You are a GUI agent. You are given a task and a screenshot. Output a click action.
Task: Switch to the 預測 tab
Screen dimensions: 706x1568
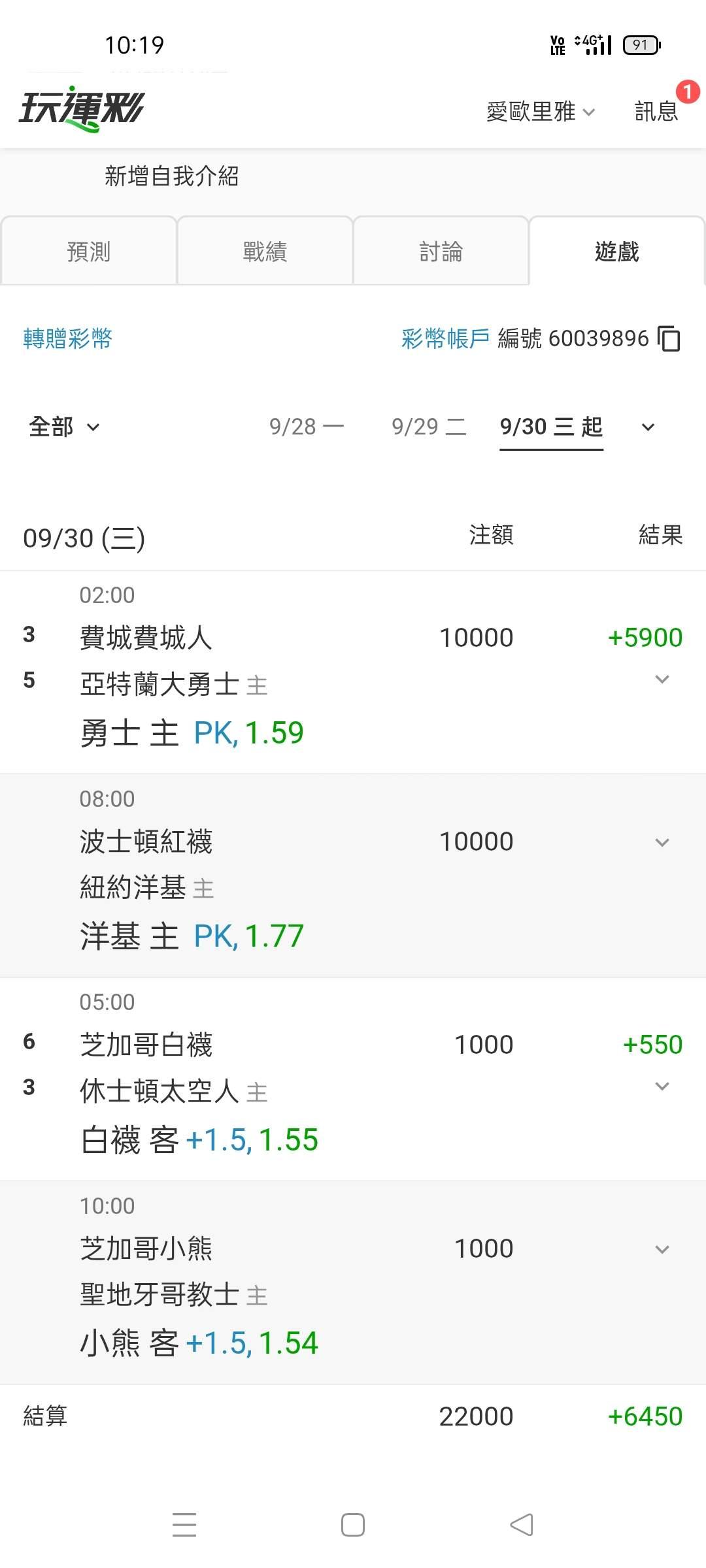[88, 251]
